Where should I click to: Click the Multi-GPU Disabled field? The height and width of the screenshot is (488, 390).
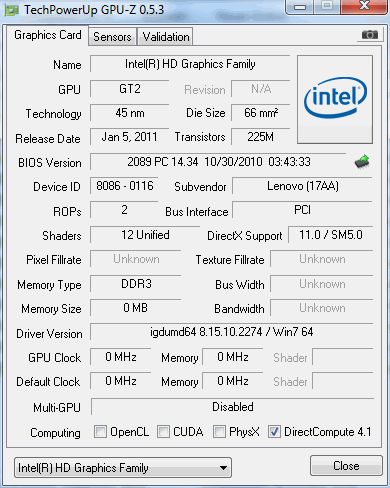pos(232,407)
